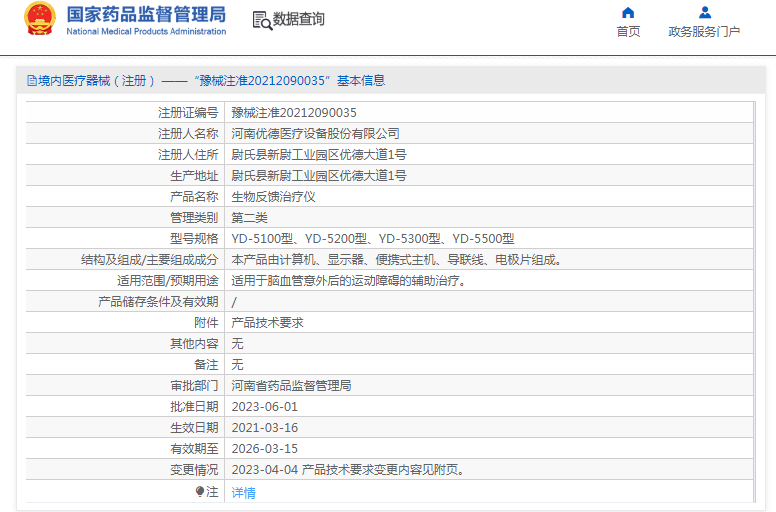The image size is (776, 512).
Task: Select model specs YD-5100型 row value
Action: 373,239
